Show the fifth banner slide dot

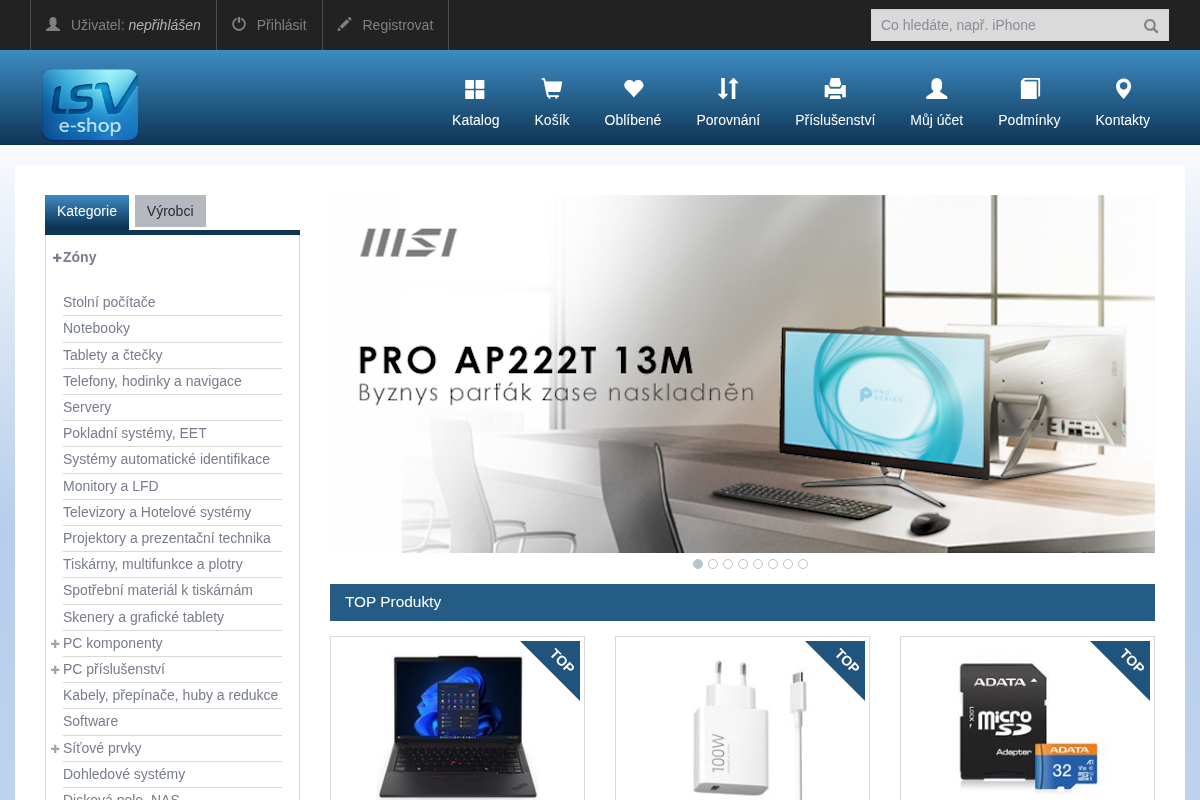758,564
